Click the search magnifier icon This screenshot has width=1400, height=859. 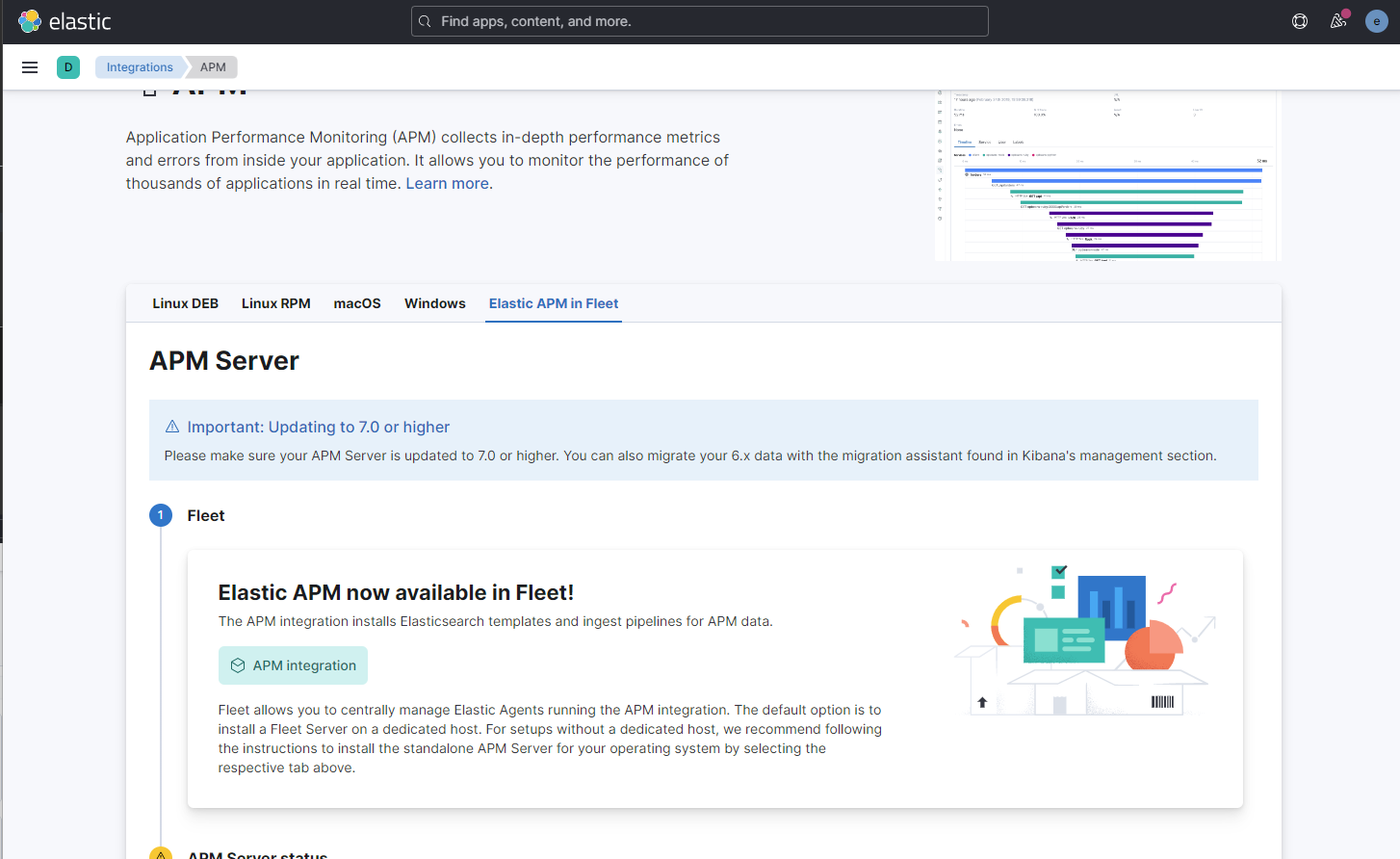426,21
